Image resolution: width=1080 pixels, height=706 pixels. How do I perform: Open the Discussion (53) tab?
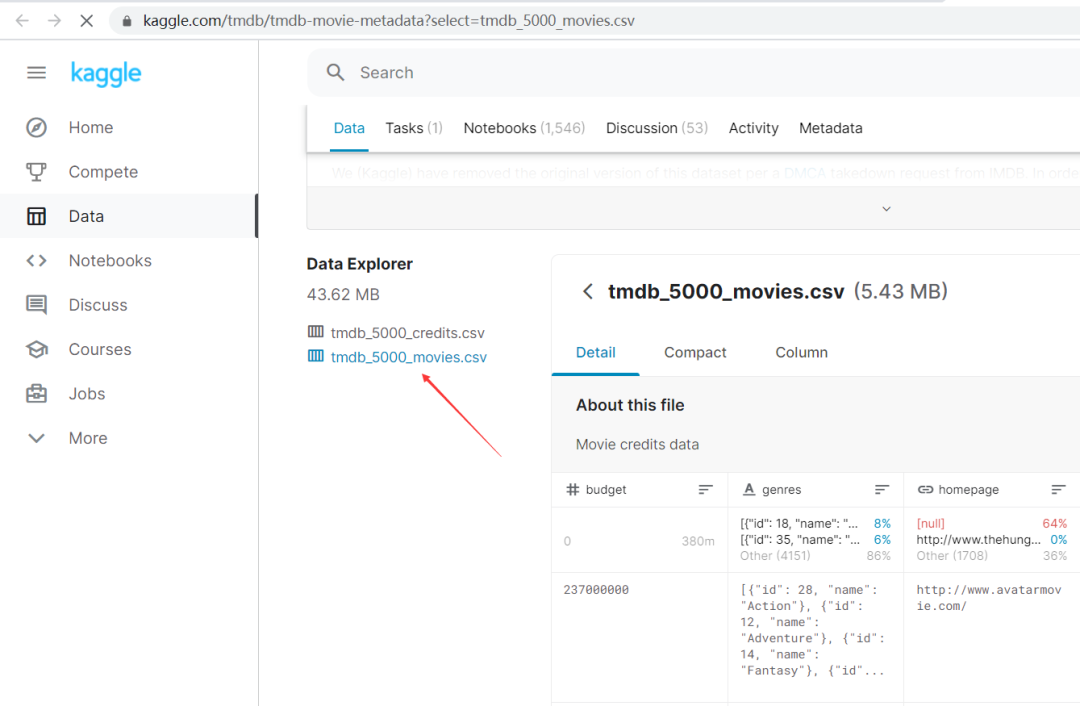pyautogui.click(x=657, y=128)
